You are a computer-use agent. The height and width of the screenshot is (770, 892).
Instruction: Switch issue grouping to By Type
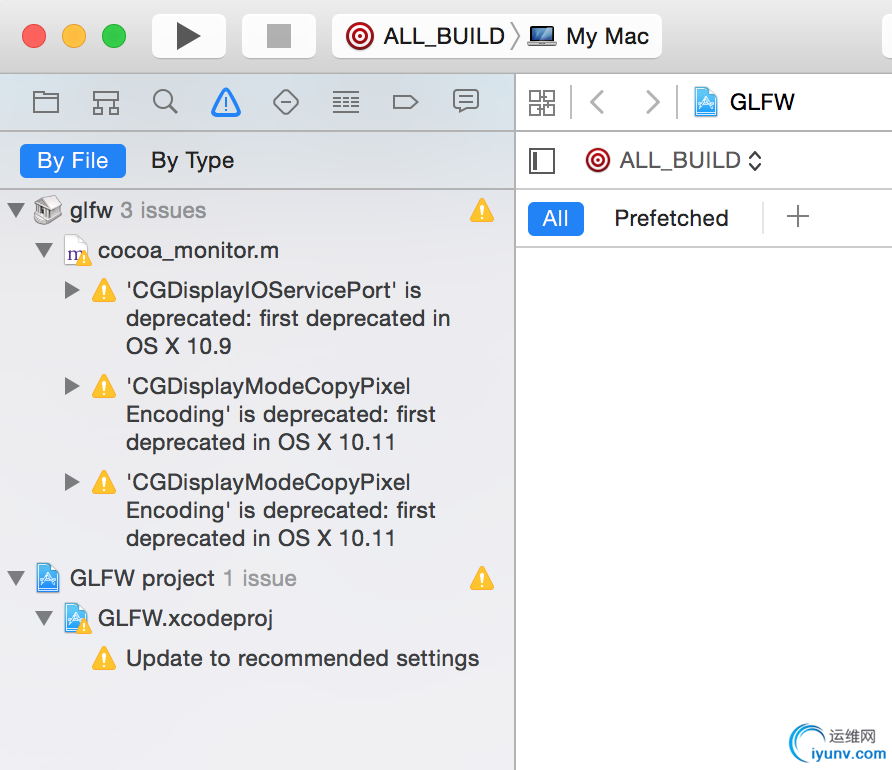coord(192,160)
